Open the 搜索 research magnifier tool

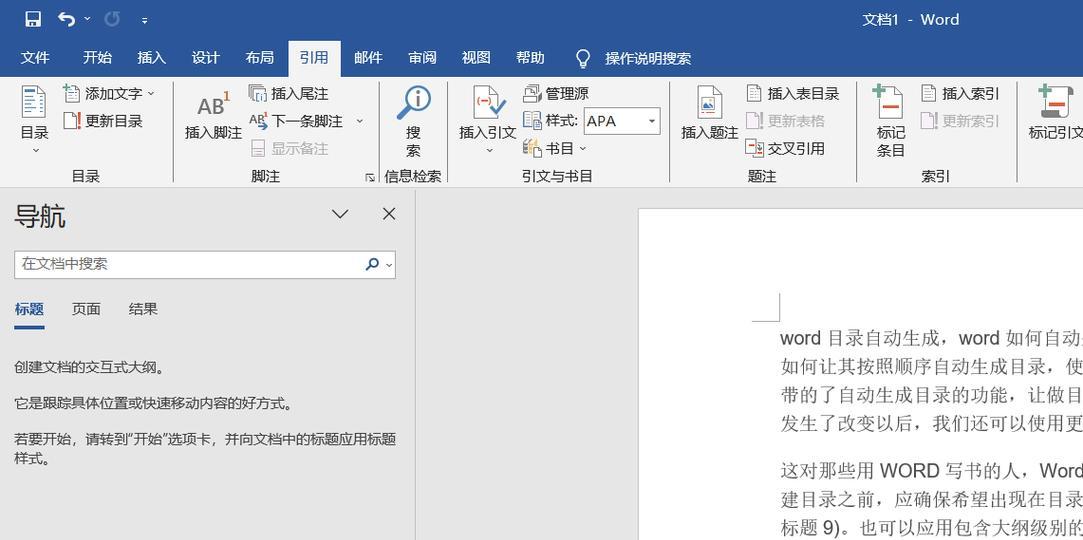click(x=413, y=122)
